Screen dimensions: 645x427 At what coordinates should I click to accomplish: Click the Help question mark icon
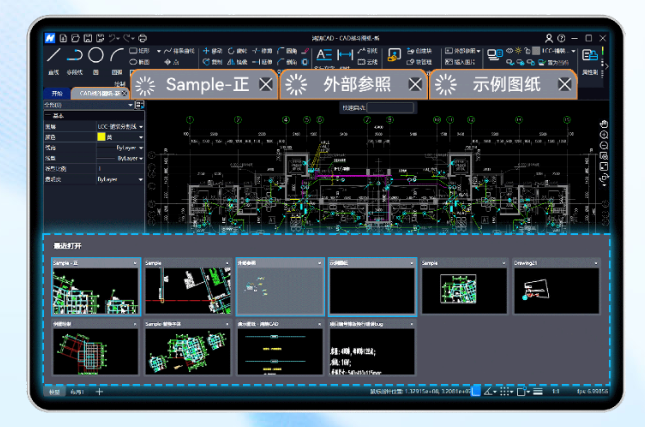(x=561, y=37)
